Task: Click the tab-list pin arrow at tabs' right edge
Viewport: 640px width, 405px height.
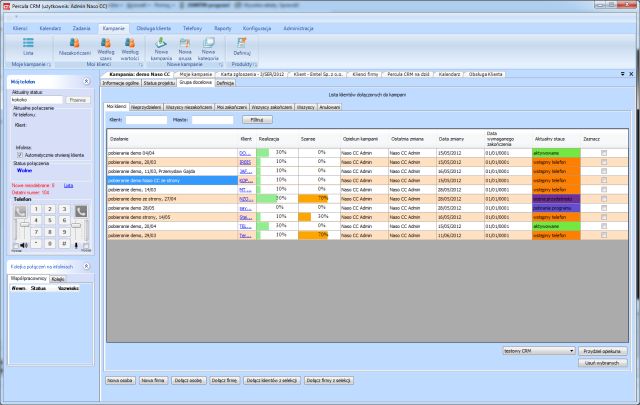Action: coord(622,74)
